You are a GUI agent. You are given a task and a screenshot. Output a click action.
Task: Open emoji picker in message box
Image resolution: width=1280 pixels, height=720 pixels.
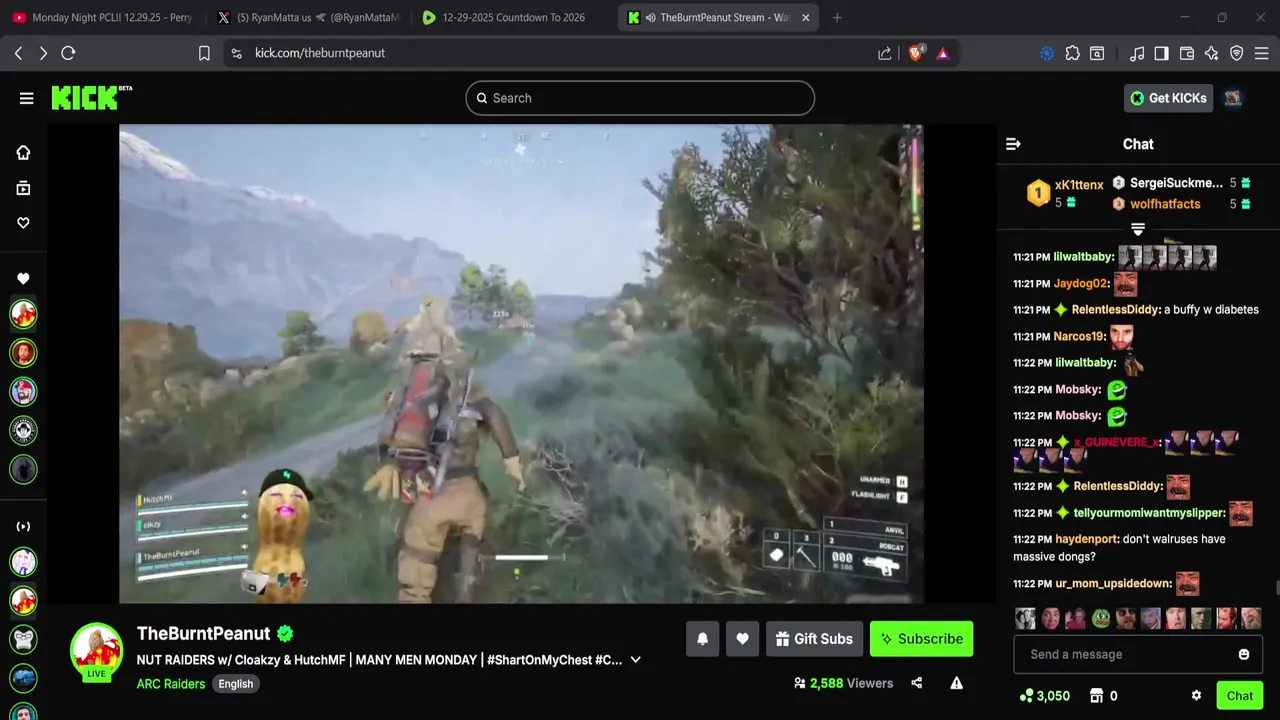pos(1244,654)
